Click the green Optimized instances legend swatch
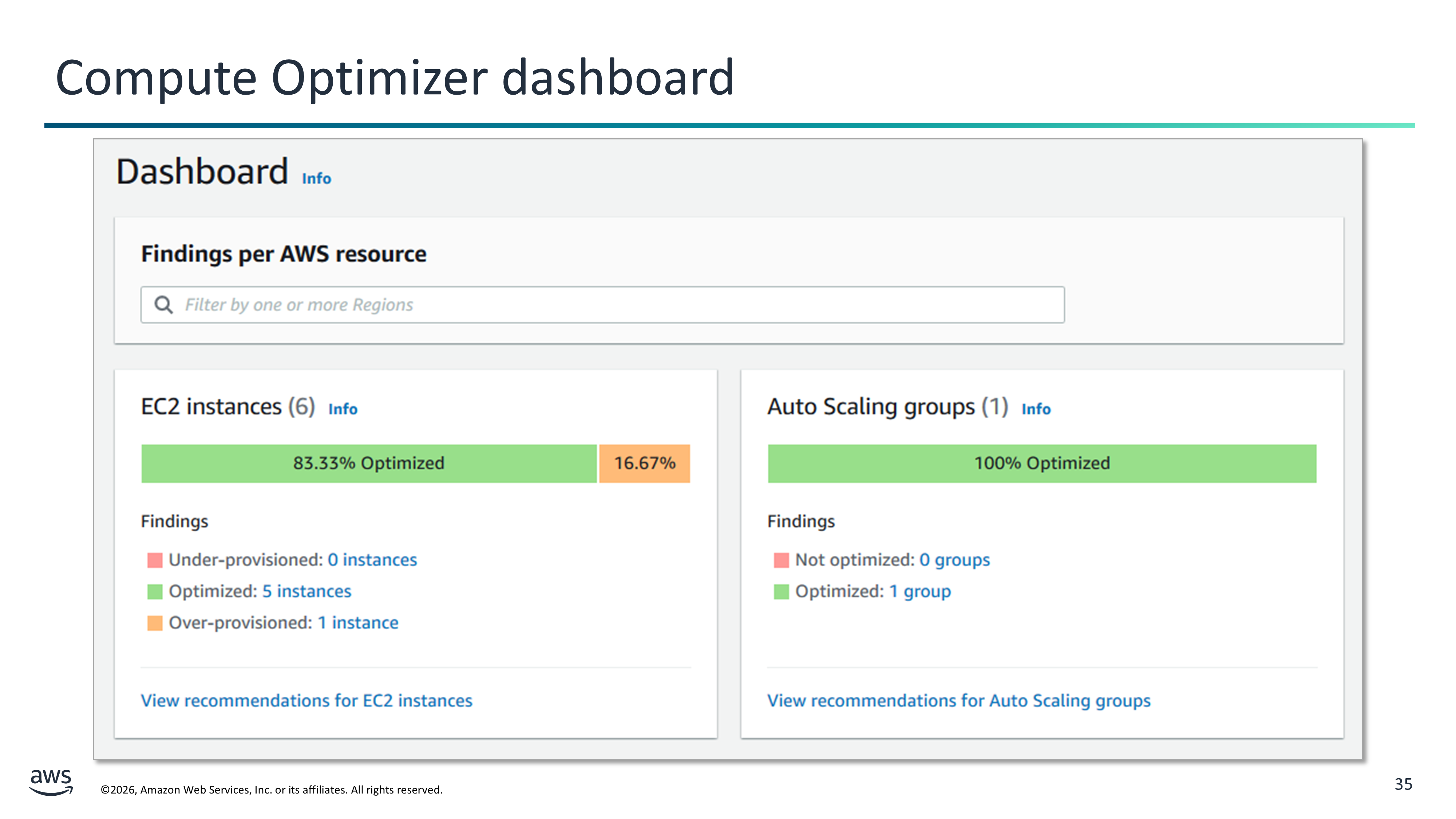1456x819 pixels. click(154, 592)
